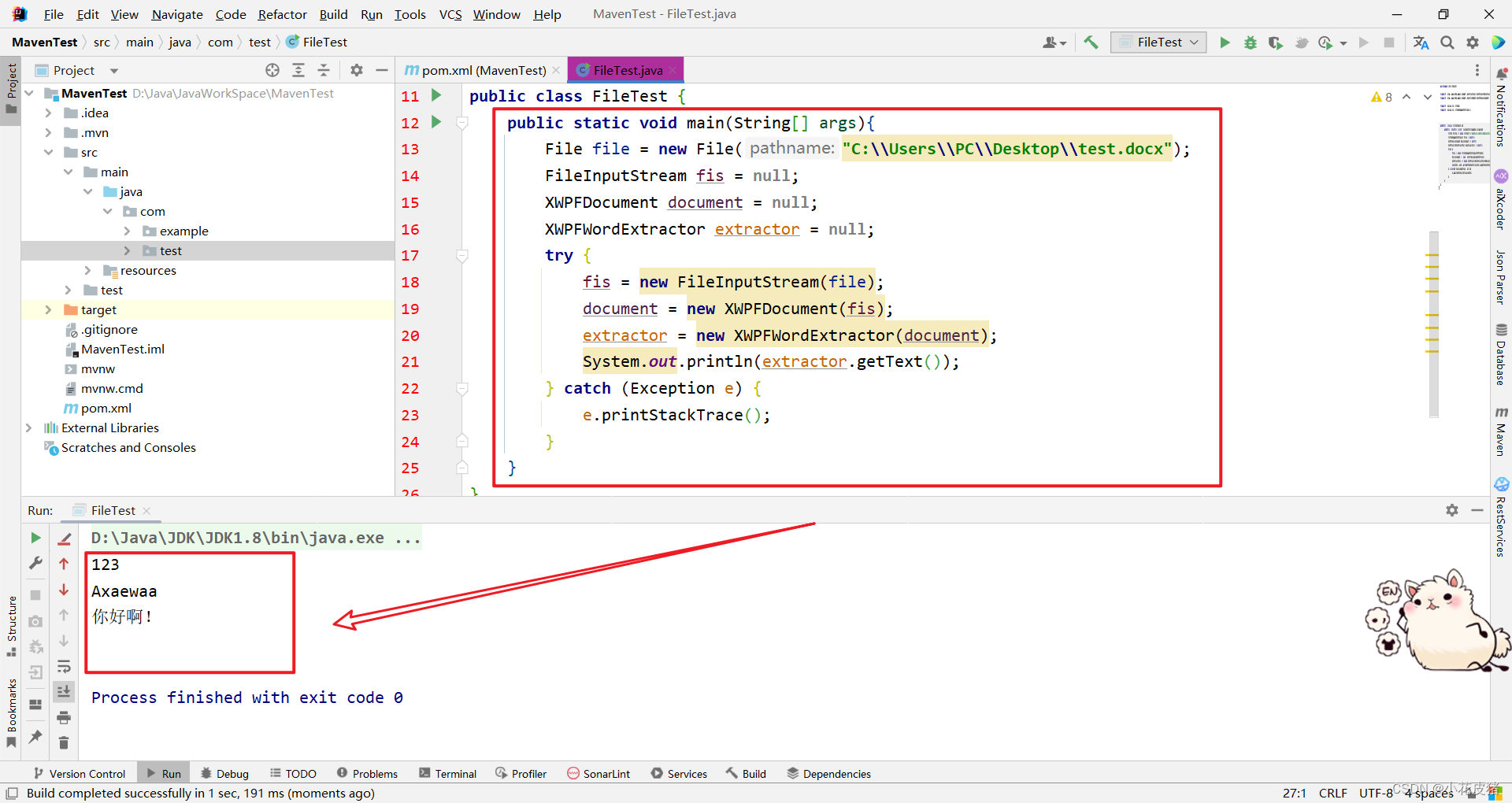Screen dimensions: 1512x803
Task: Click the editor vertical scrollbar
Action: tap(1433, 324)
